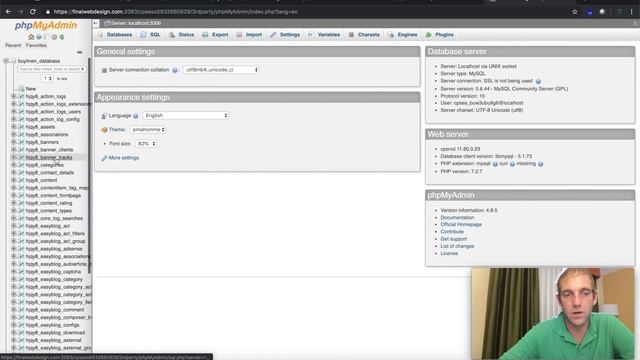Click the Server localhost breadcrumb icon
Screen dimensions: 640x360
[x=107, y=23]
